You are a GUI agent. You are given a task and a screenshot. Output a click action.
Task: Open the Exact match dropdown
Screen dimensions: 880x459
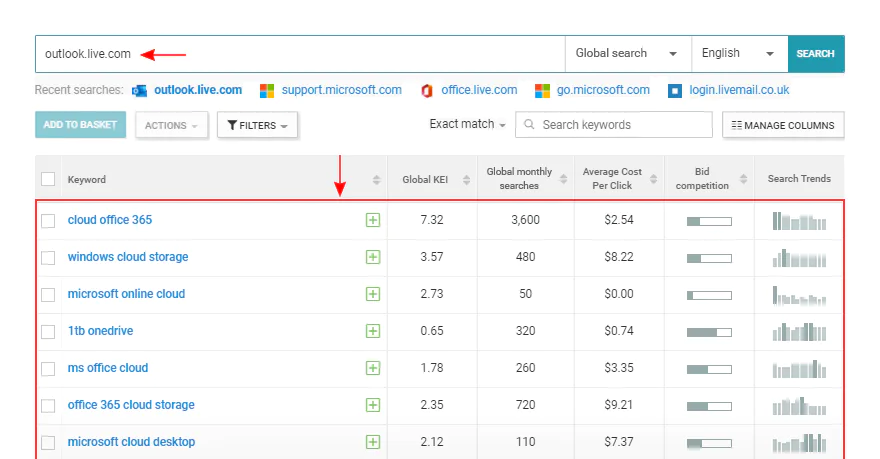tap(467, 125)
